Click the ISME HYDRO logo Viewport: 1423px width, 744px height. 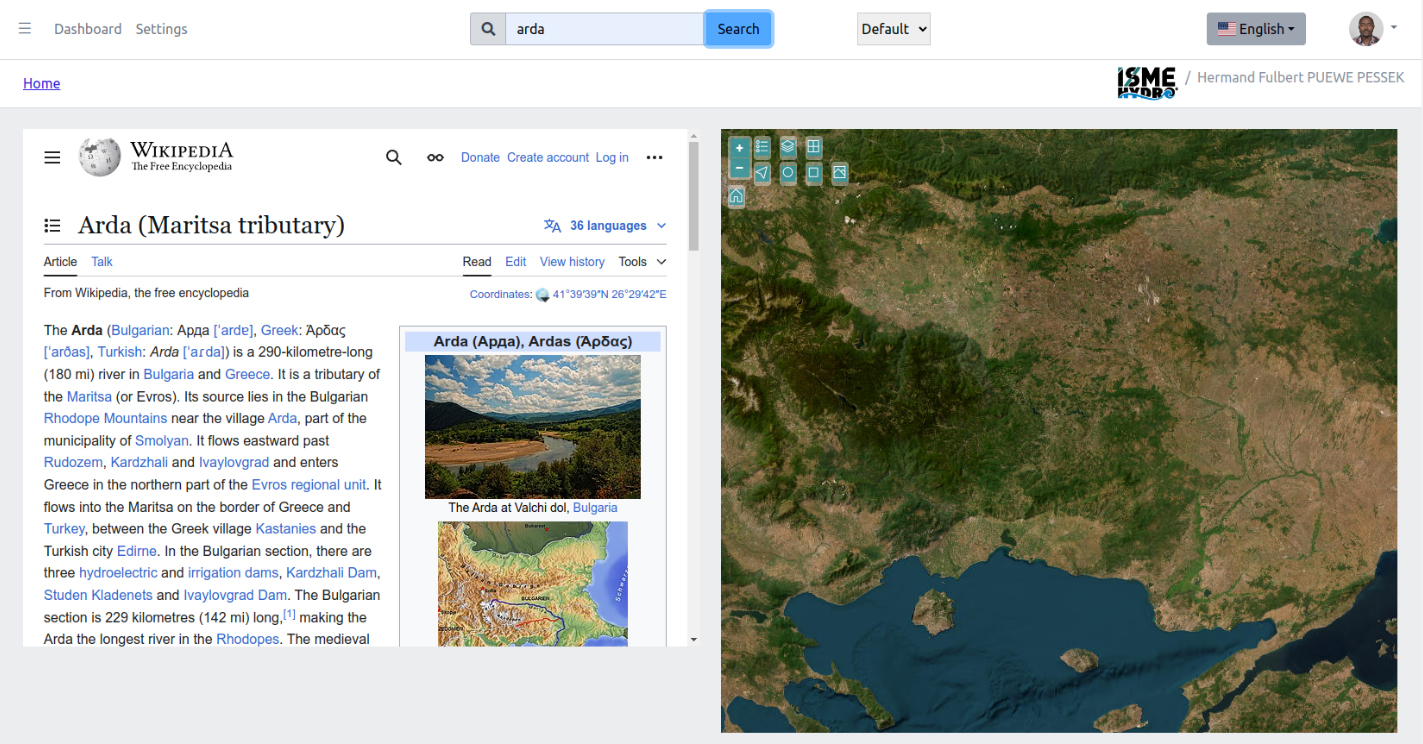[1147, 82]
